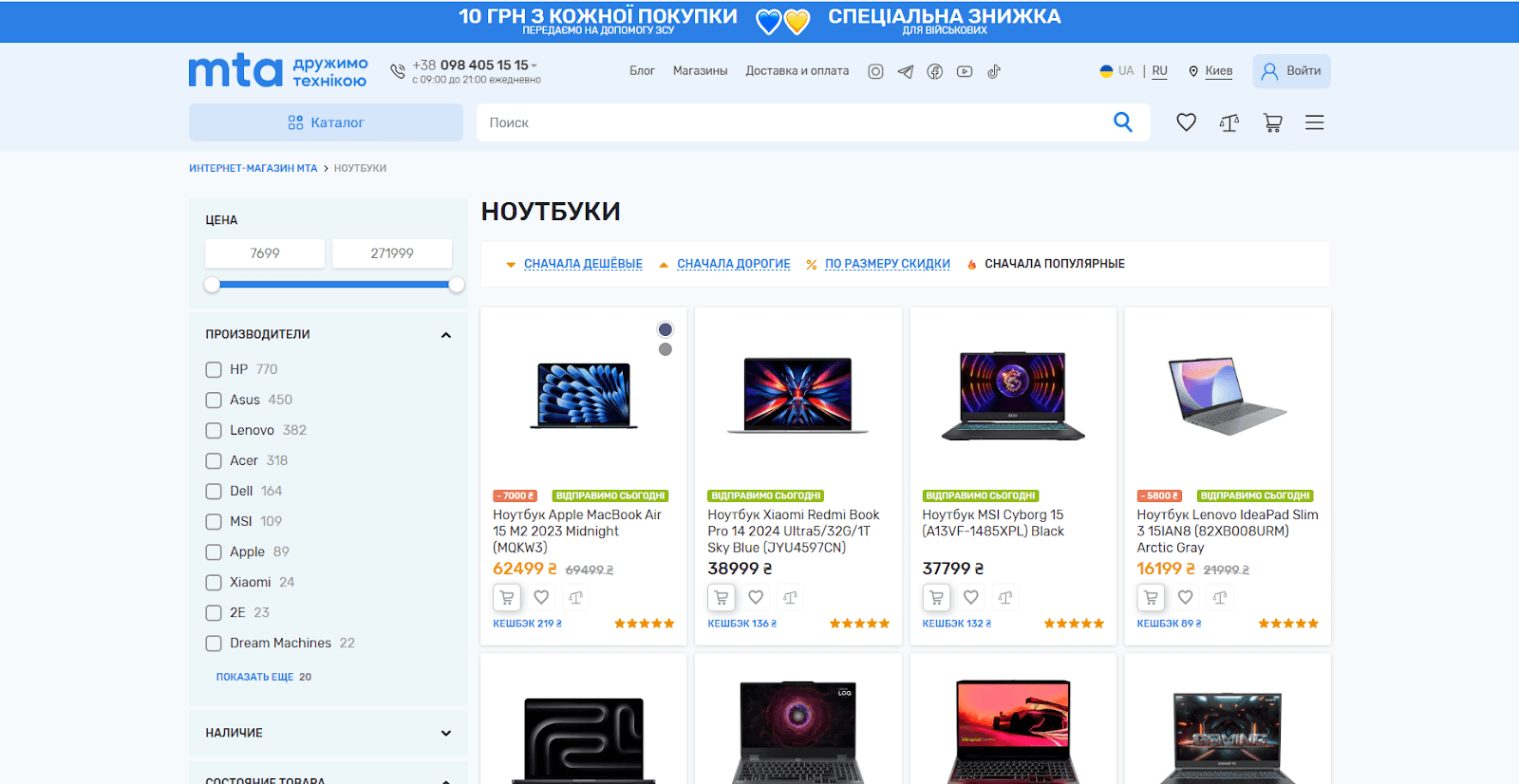This screenshot has width=1519, height=784.
Task: Open the Магазины menu item
Action: pyautogui.click(x=700, y=71)
